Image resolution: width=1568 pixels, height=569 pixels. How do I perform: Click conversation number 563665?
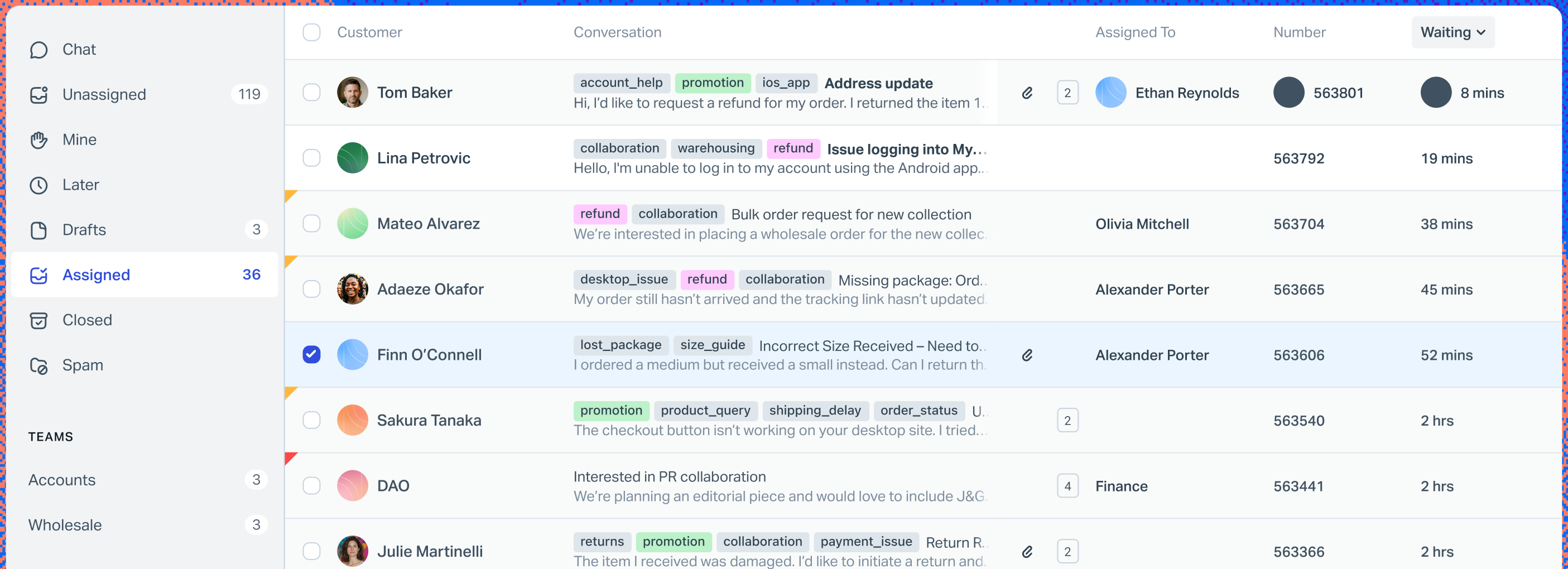coord(1298,290)
